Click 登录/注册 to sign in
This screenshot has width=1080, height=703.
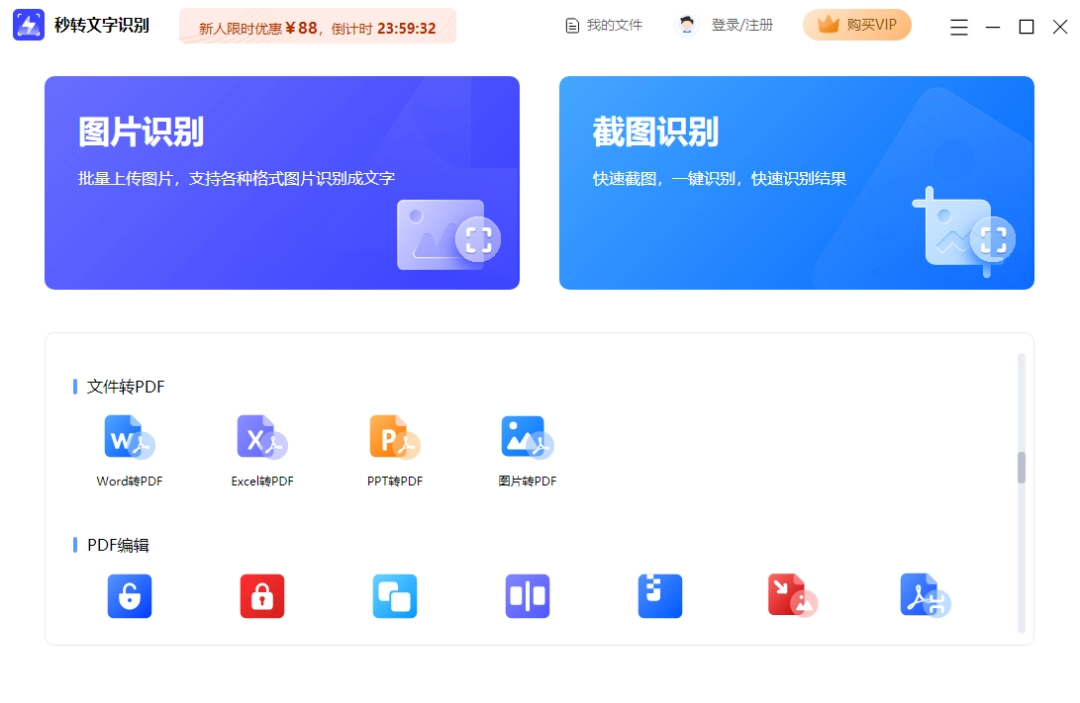click(726, 25)
